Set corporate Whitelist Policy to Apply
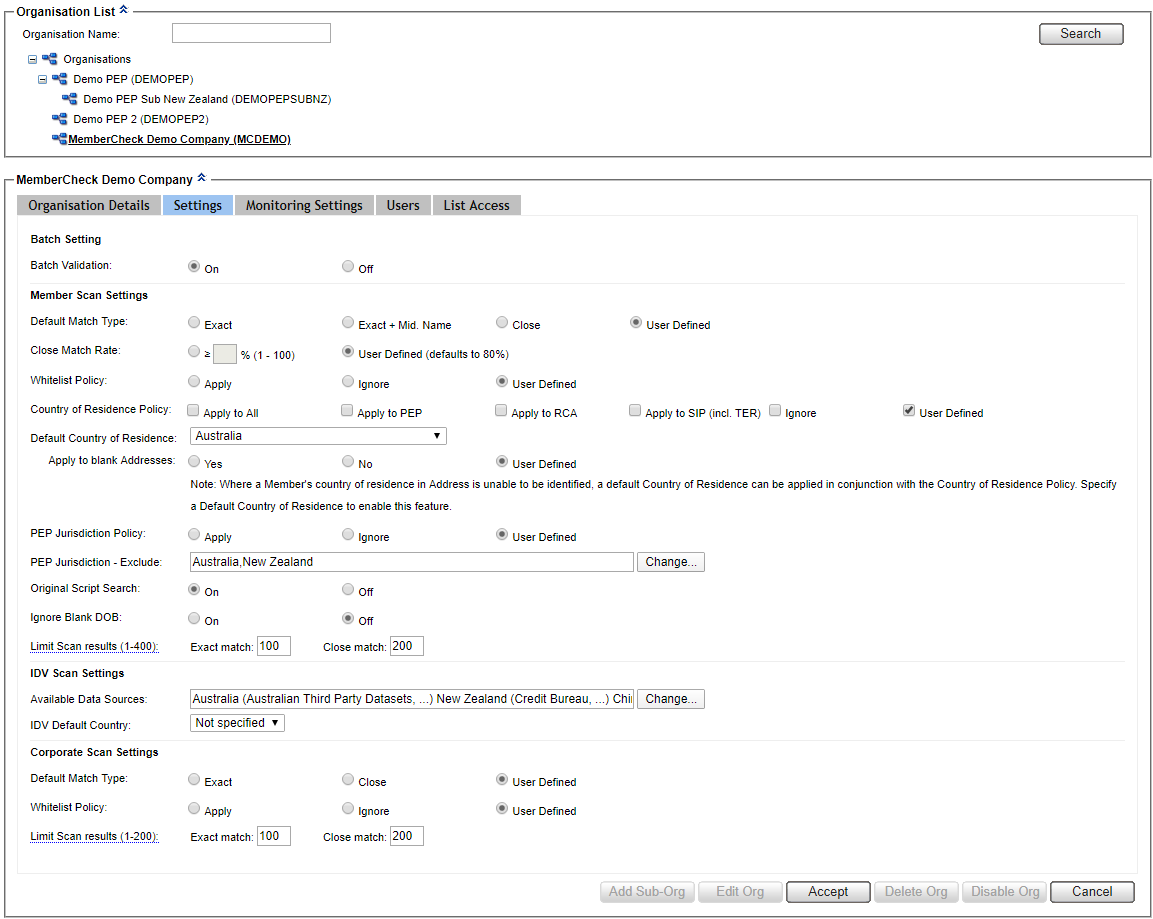Viewport: 1153px width, 919px height. pos(194,809)
